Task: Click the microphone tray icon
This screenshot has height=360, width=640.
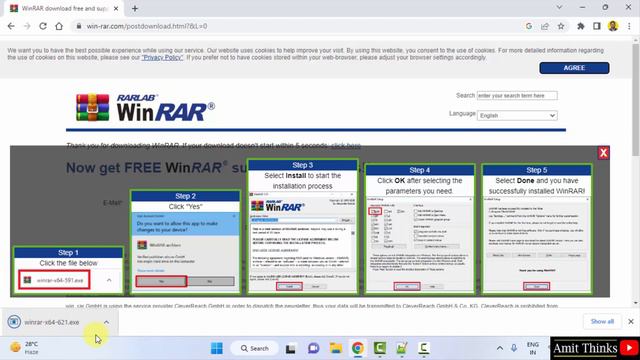Action: [514, 348]
